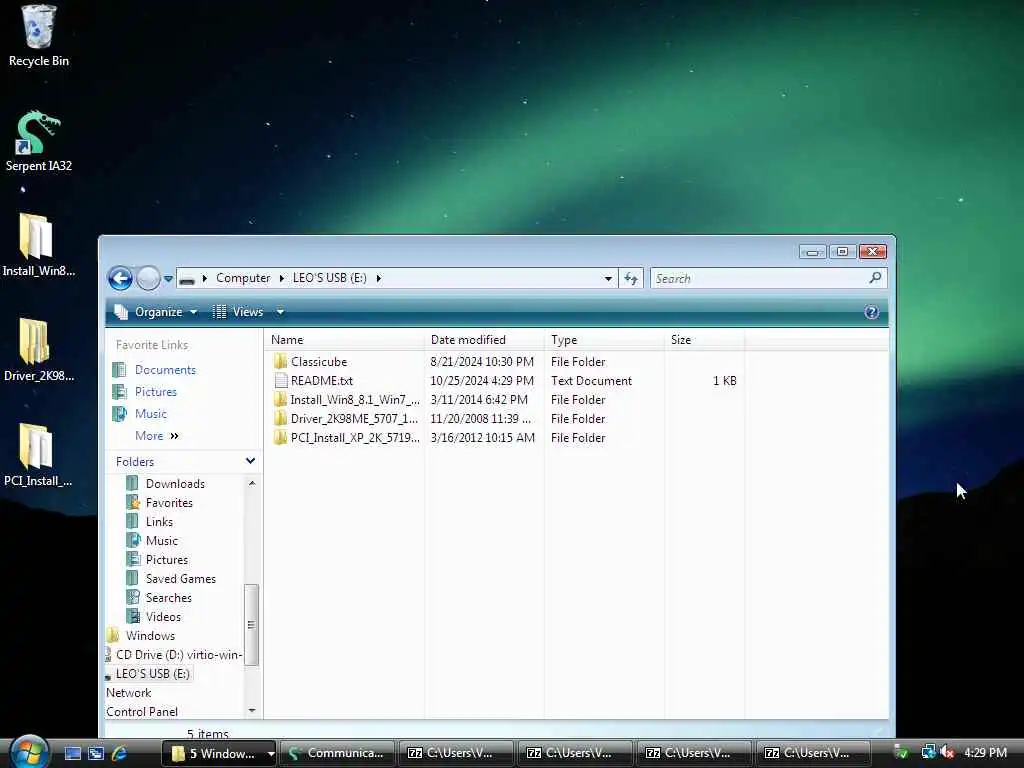Click the folder tree scroll-up arrow
Image resolution: width=1024 pixels, height=768 pixels.
click(x=251, y=483)
